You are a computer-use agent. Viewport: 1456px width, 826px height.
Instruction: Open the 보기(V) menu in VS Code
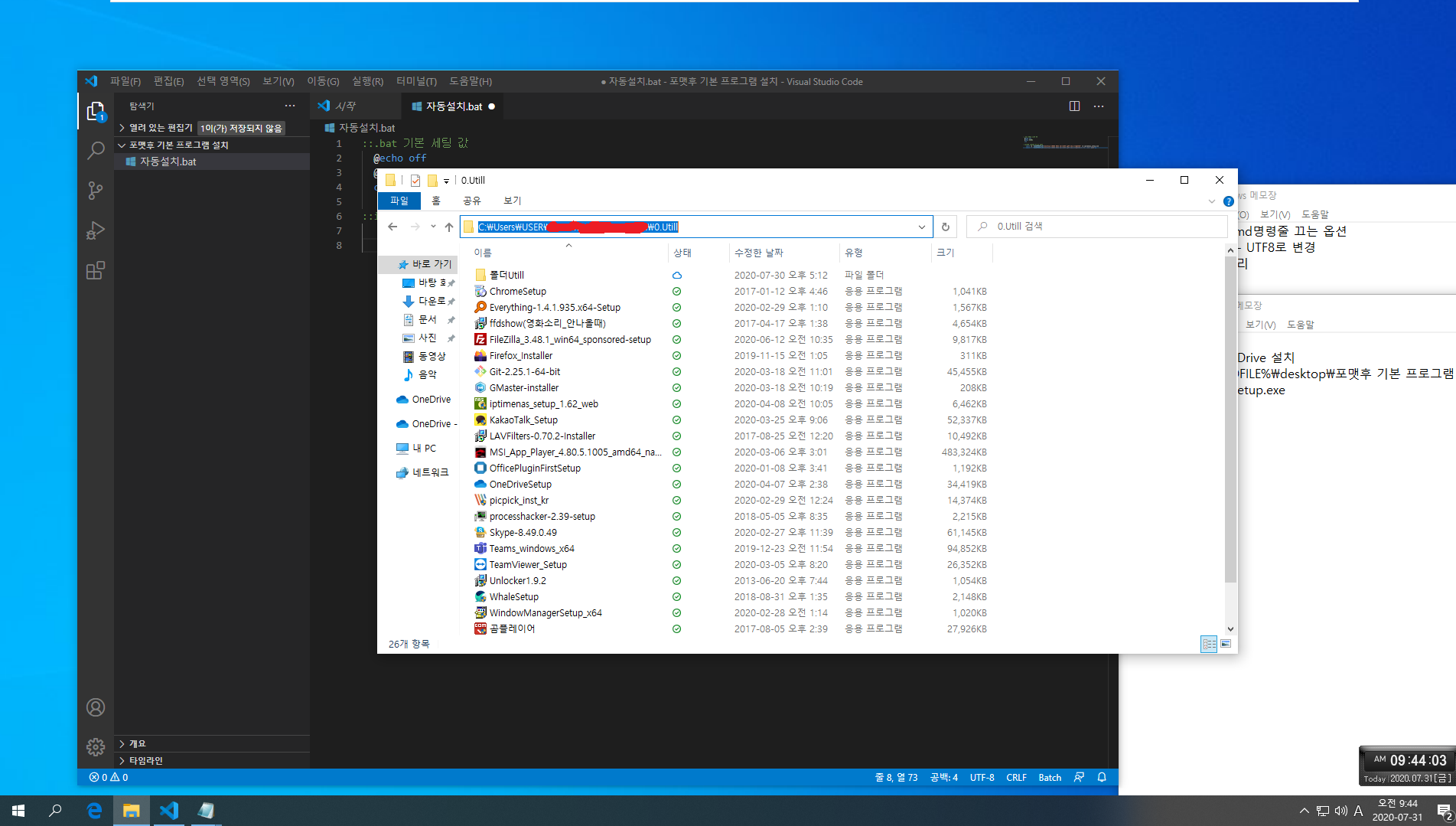click(x=278, y=81)
